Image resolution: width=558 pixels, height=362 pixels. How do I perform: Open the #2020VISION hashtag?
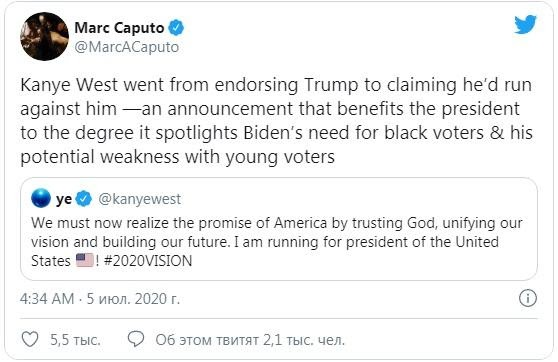coord(148,261)
